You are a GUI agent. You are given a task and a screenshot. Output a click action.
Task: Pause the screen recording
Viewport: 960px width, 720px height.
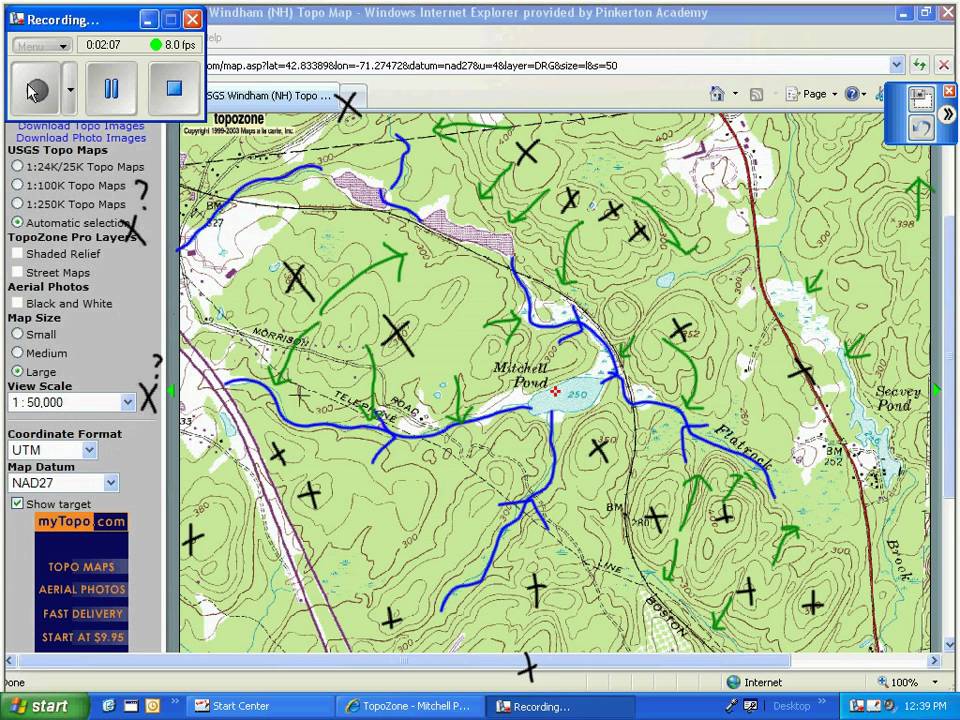click(111, 89)
